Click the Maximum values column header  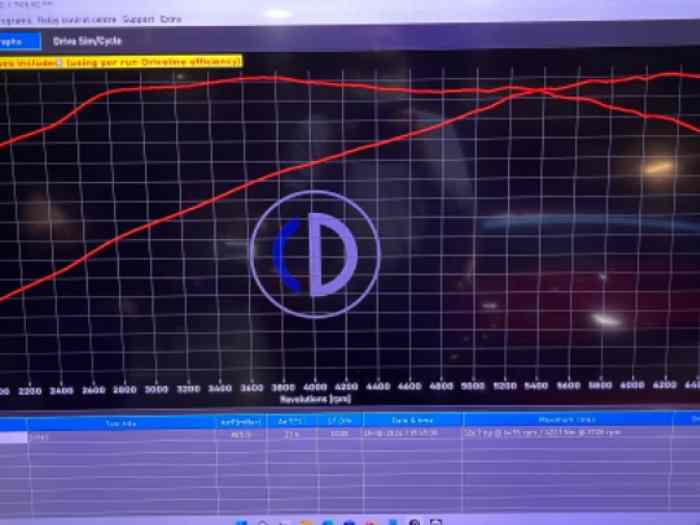tap(567, 420)
